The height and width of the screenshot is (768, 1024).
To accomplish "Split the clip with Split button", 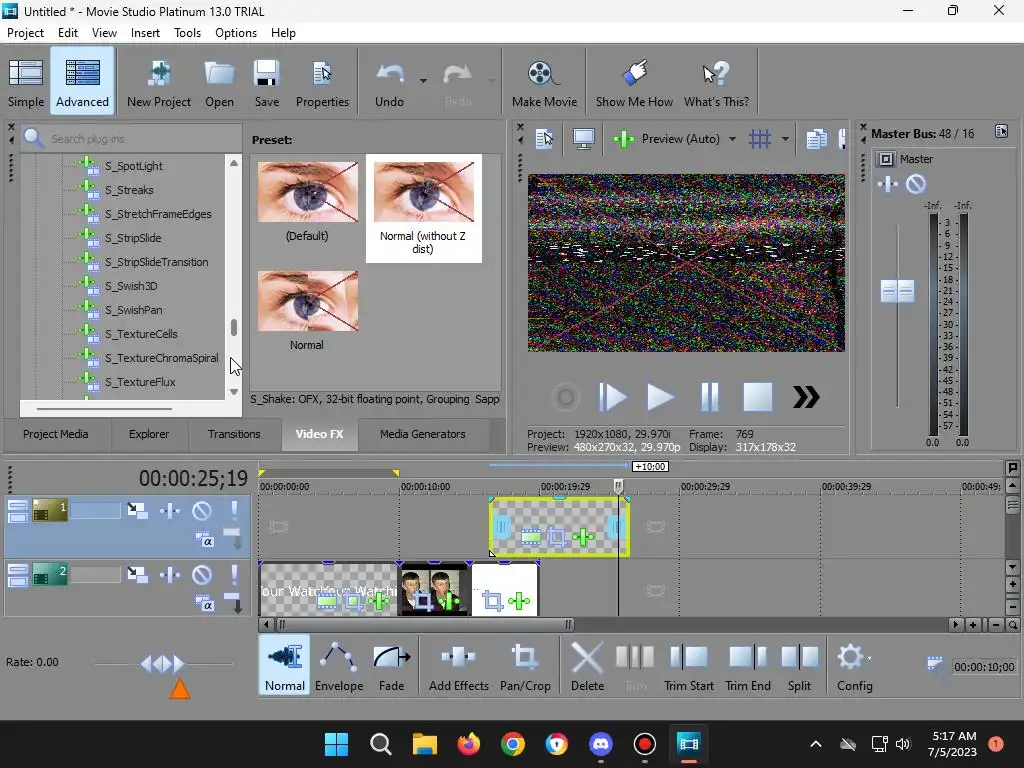I will (x=799, y=666).
